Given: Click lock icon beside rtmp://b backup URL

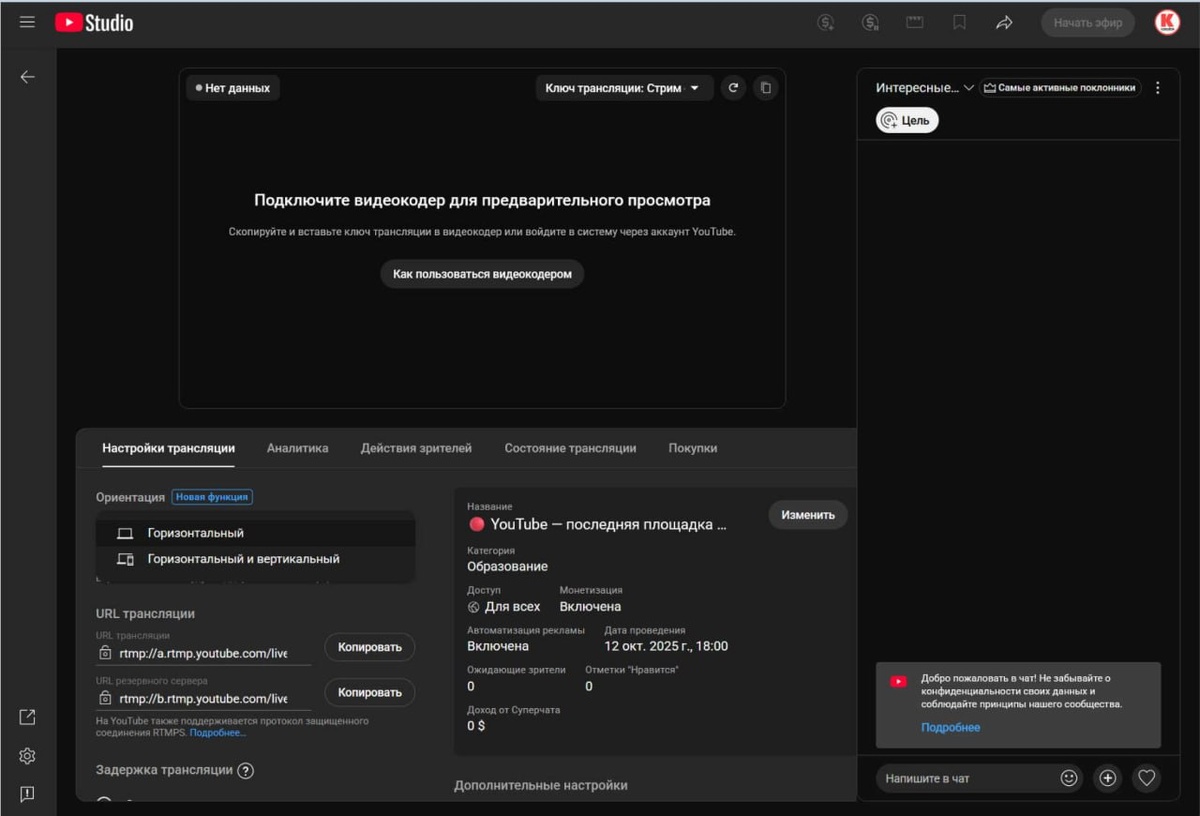Looking at the screenshot, I should [x=105, y=698].
